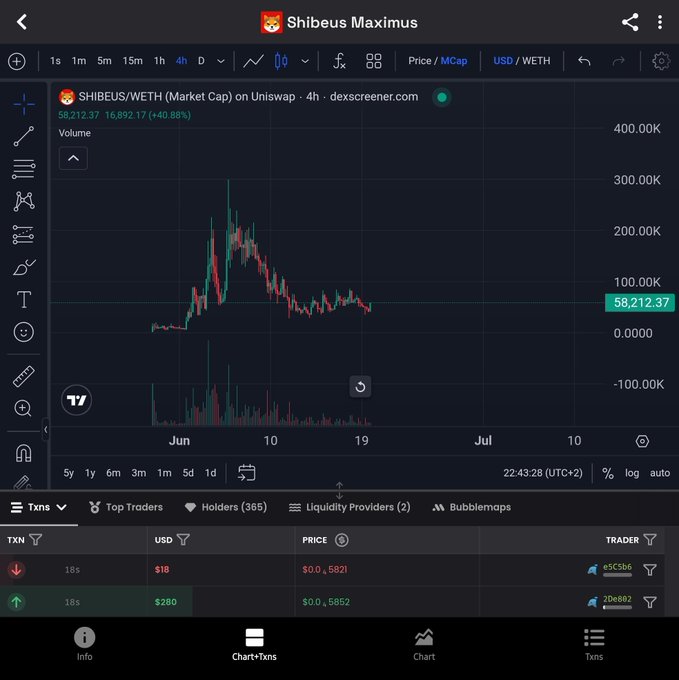Viewport: 679px width, 680px height.
Task: Switch quote currency to USD
Action: point(503,61)
